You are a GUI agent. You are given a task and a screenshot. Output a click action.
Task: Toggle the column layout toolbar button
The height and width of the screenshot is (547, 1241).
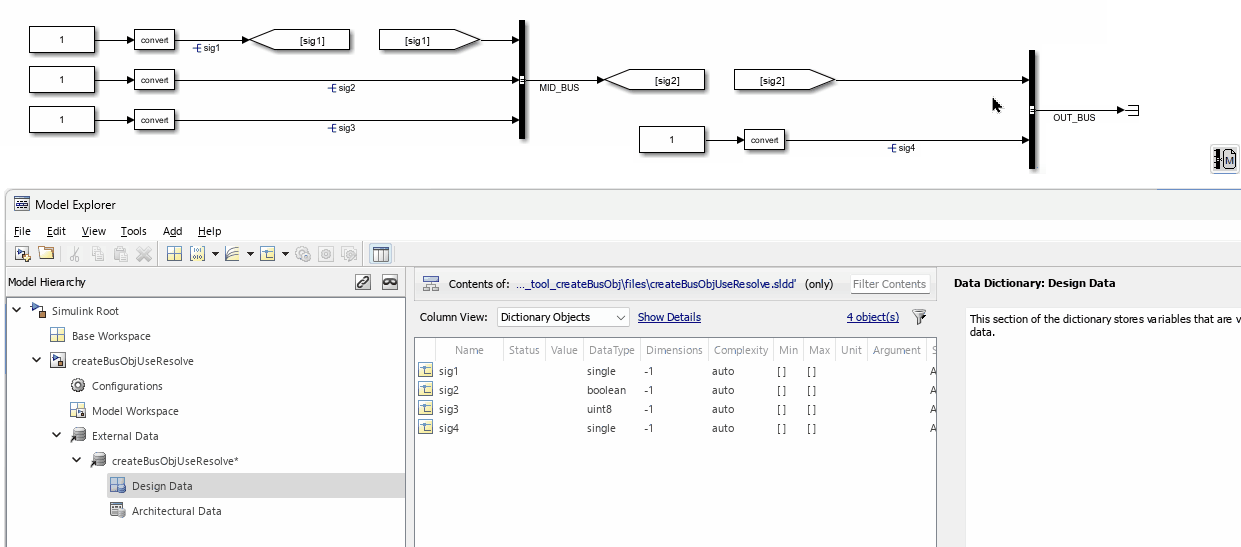(380, 254)
